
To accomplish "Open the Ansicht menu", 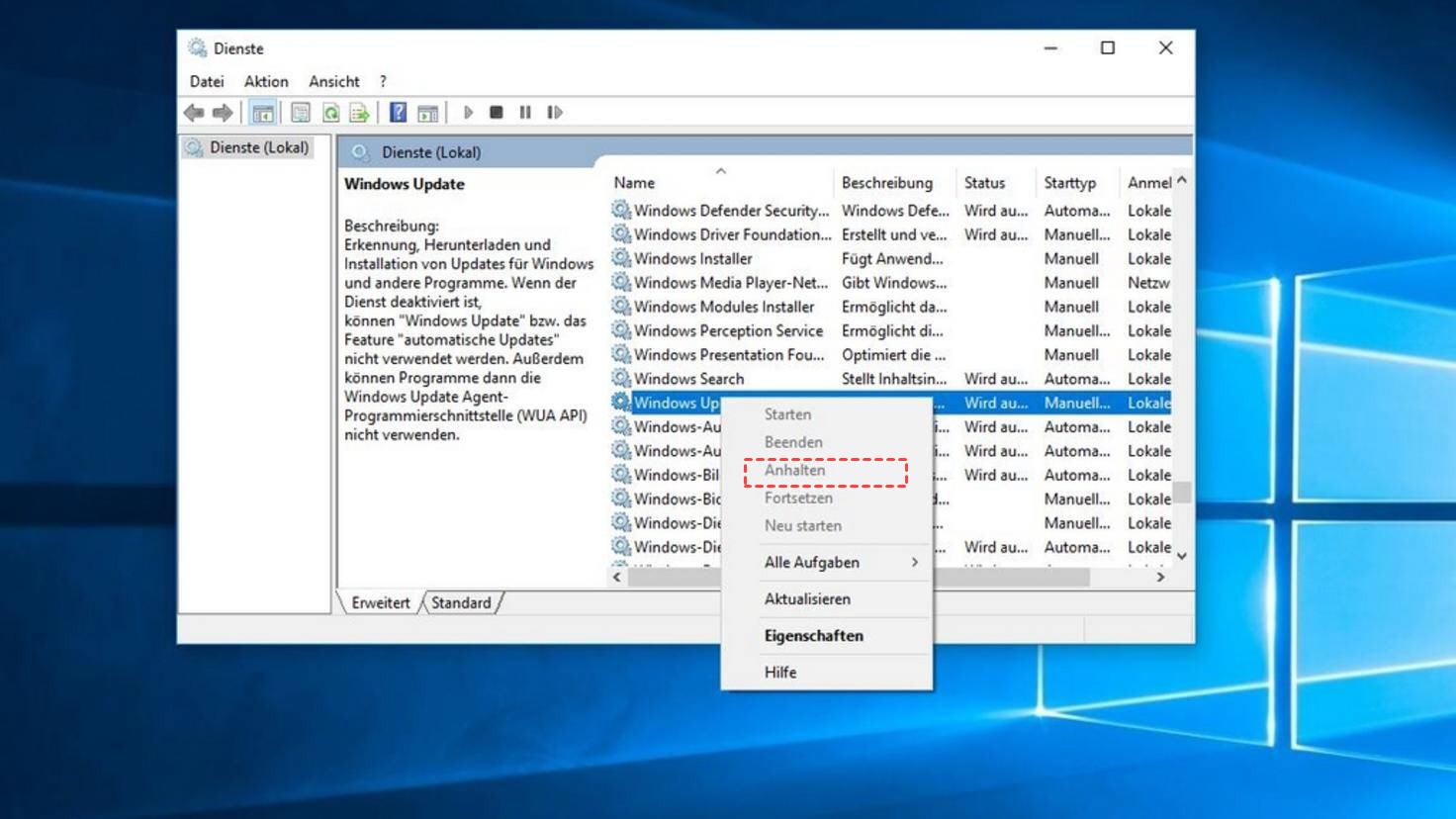I will point(333,81).
